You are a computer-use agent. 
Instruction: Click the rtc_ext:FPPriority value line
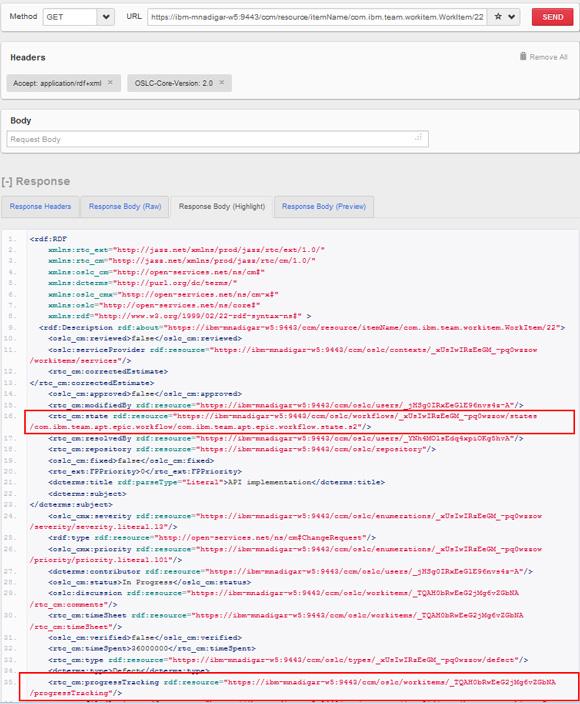point(145,471)
